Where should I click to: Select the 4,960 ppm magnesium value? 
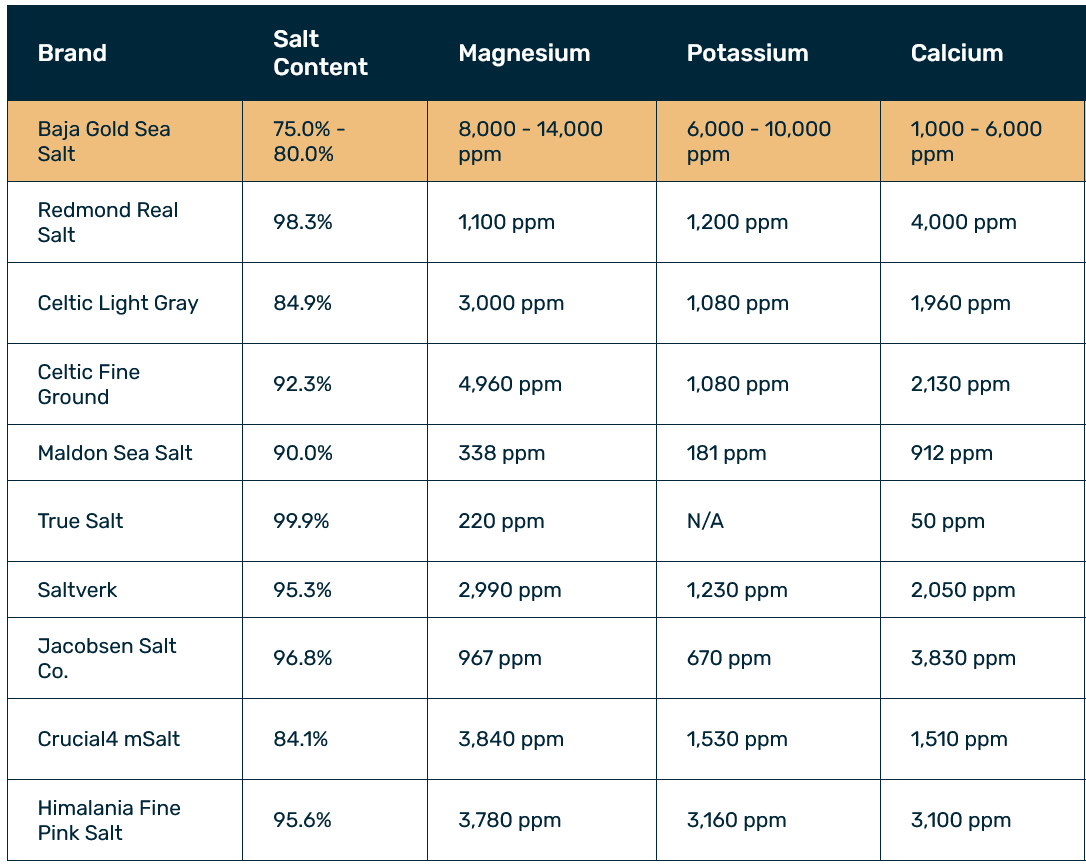coord(510,384)
